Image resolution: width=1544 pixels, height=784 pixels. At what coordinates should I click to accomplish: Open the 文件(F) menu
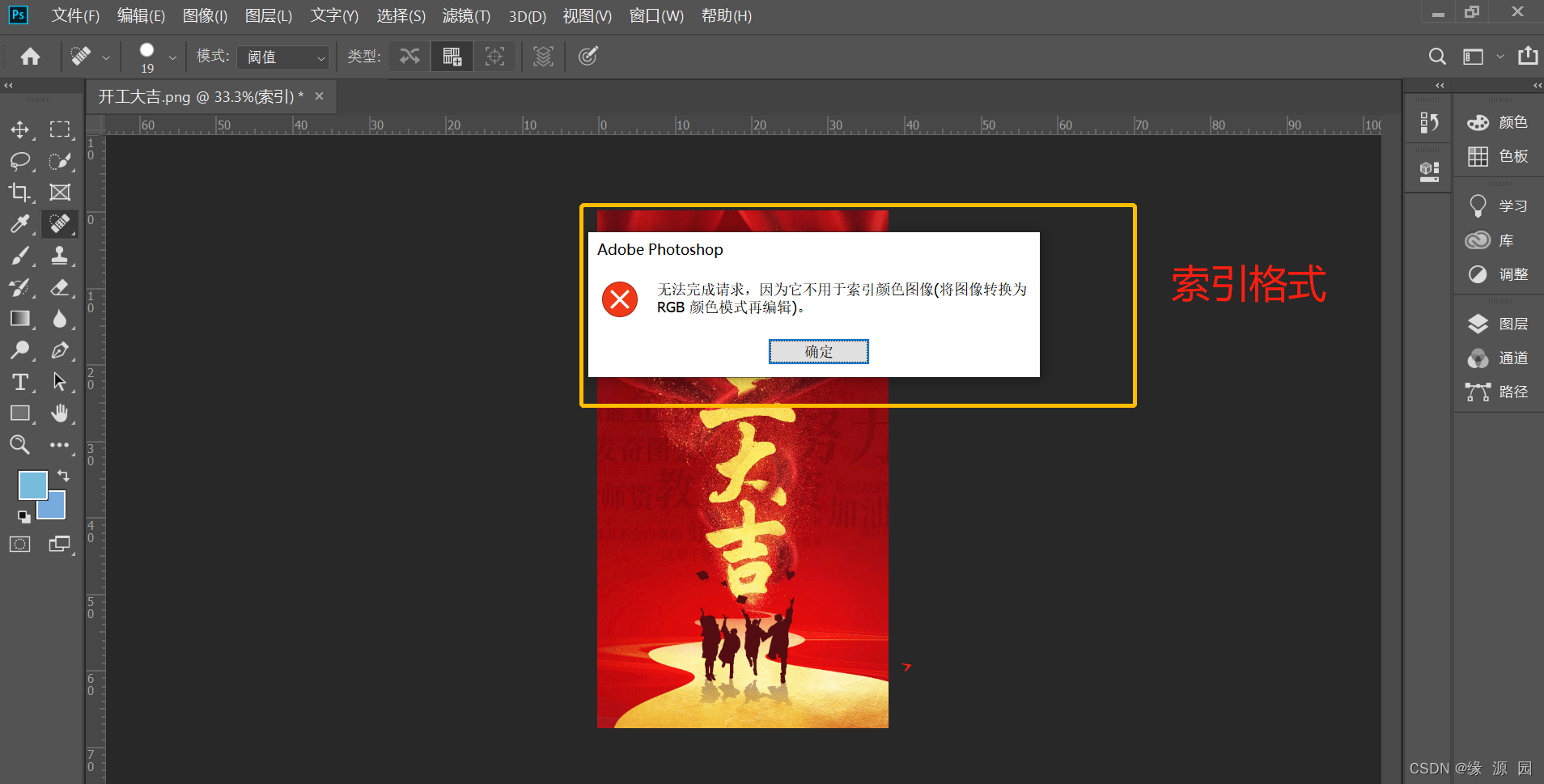tap(75, 16)
